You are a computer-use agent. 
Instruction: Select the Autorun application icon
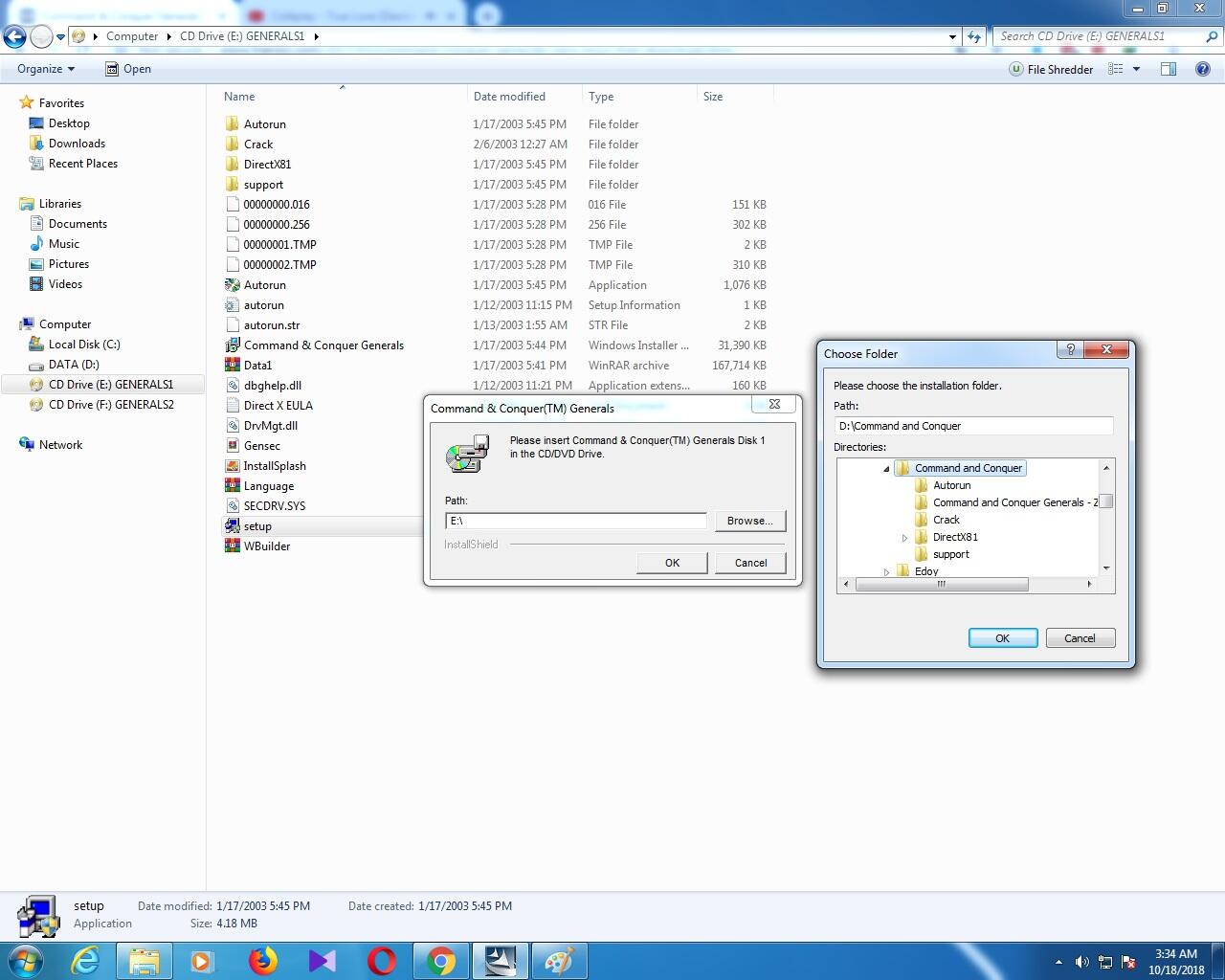pyautogui.click(x=232, y=285)
